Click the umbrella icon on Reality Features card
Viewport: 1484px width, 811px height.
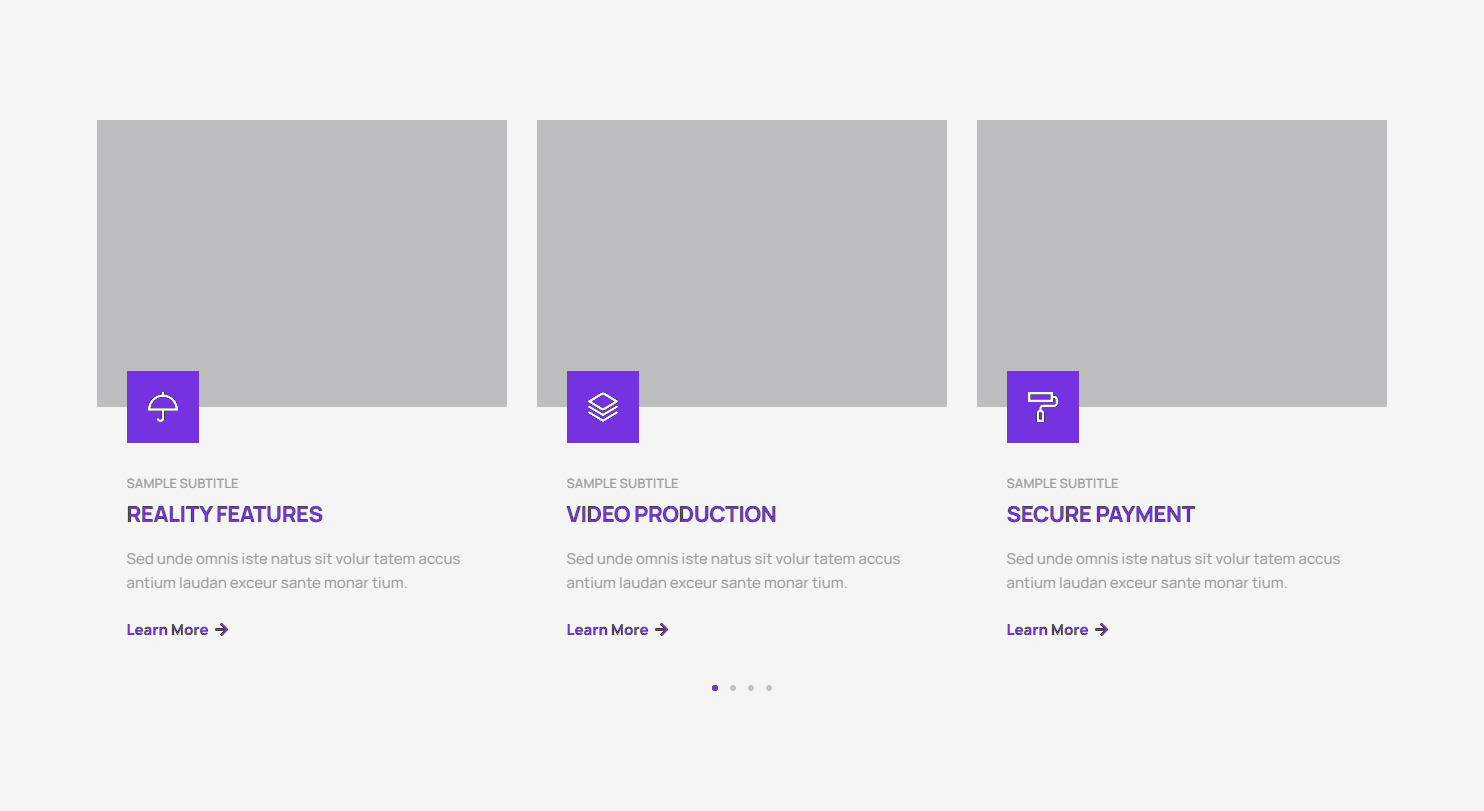(163, 407)
